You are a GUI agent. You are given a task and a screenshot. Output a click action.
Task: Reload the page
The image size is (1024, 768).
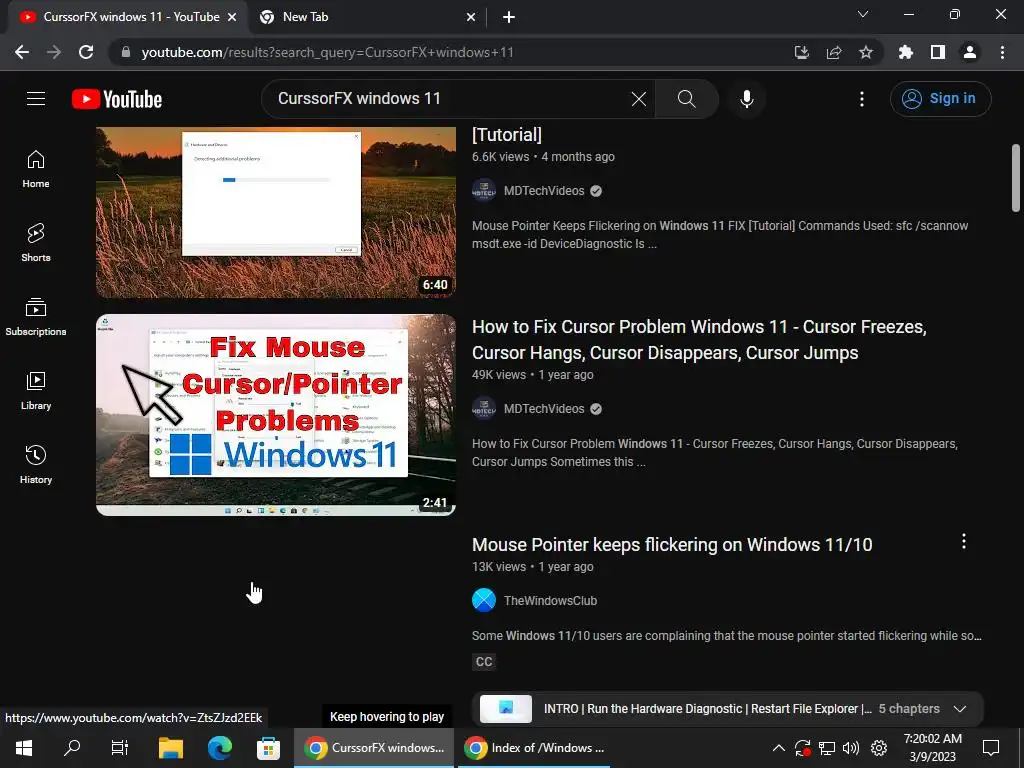(x=86, y=52)
